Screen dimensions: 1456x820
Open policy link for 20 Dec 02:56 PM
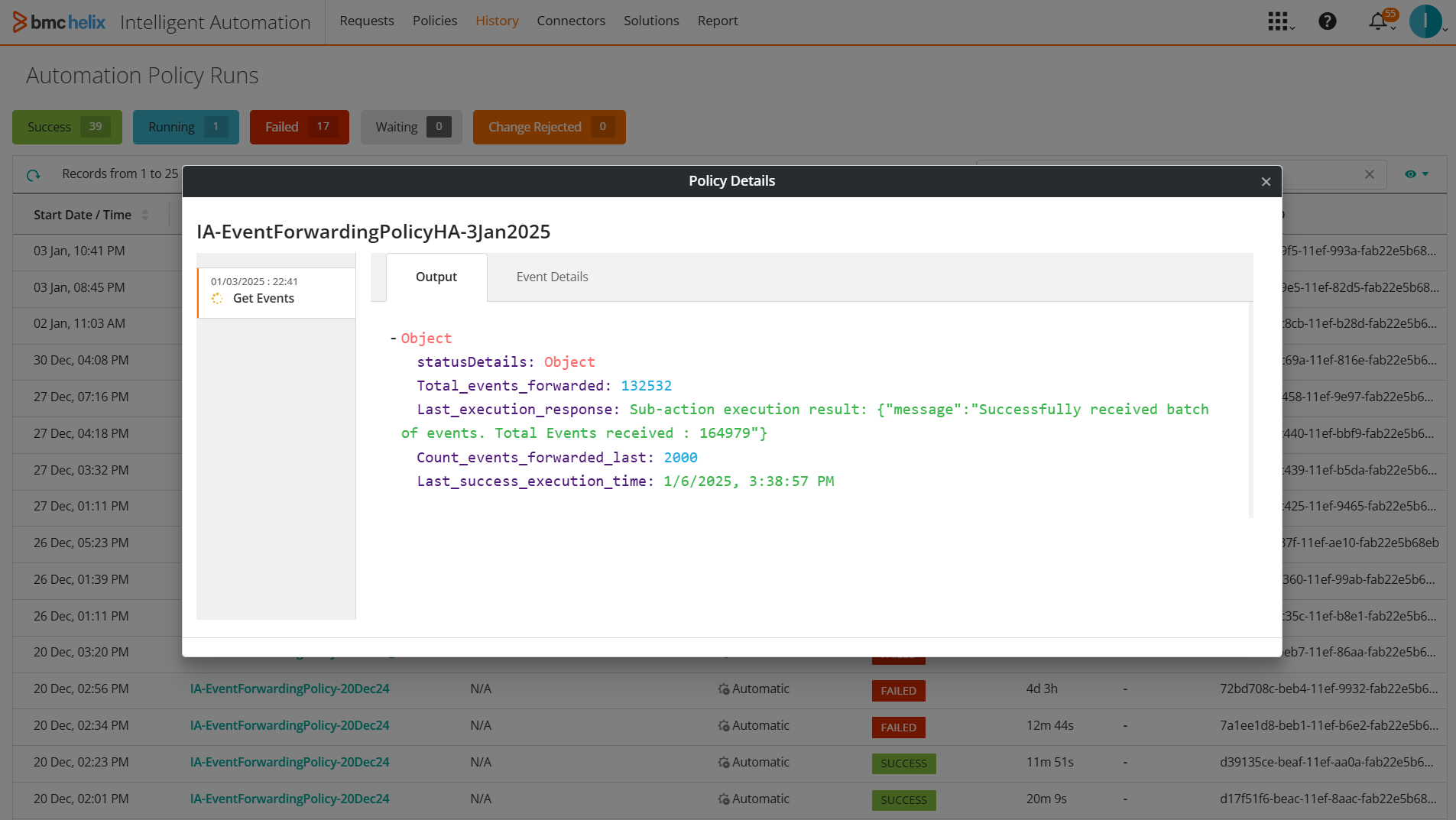click(x=290, y=689)
